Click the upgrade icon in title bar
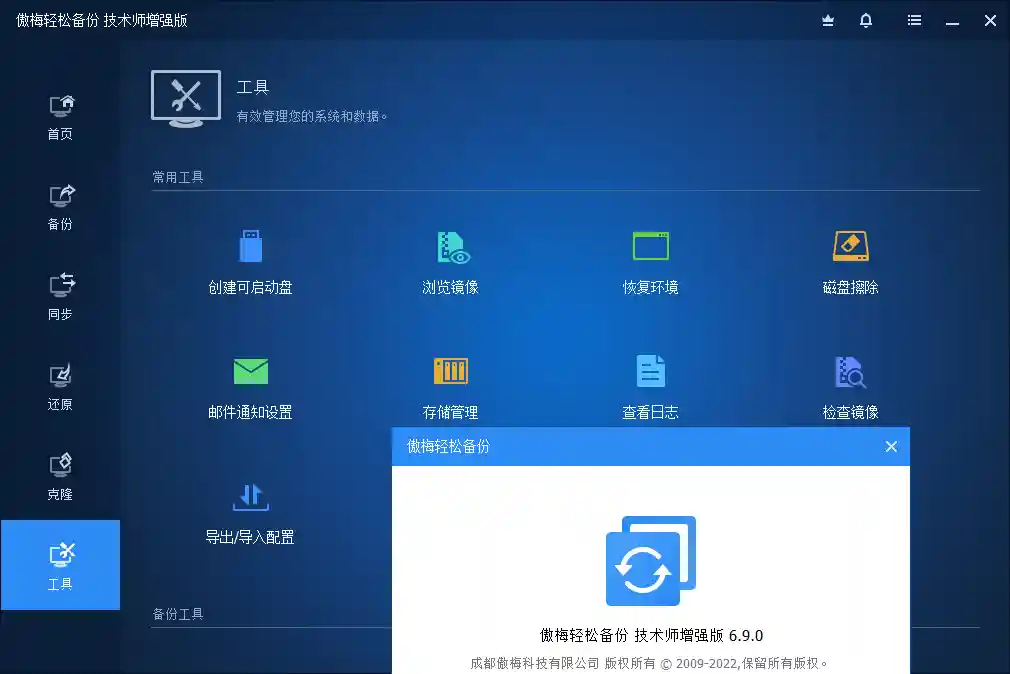This screenshot has width=1010, height=674. pos(827,20)
